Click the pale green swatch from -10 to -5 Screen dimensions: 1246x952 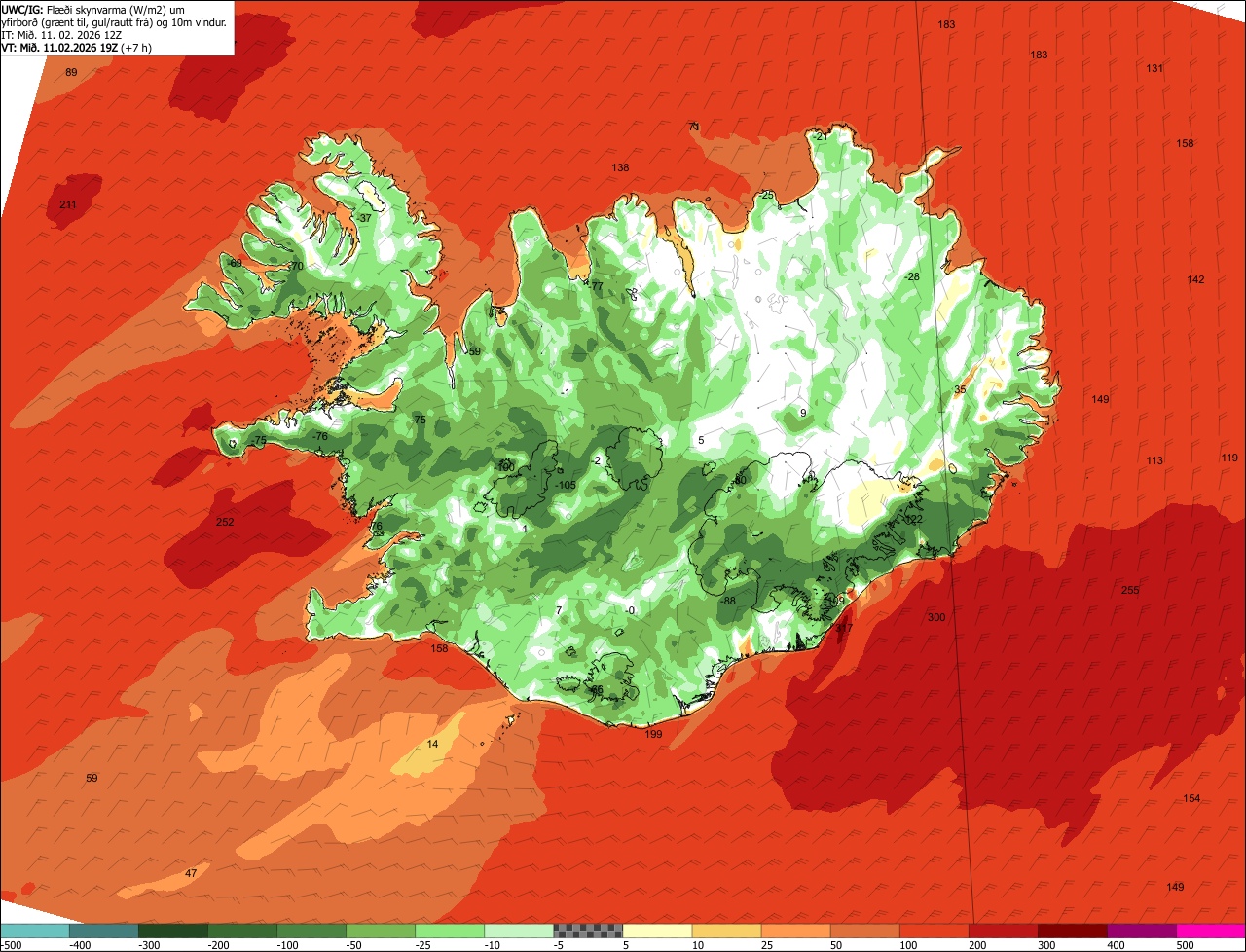[x=519, y=931]
